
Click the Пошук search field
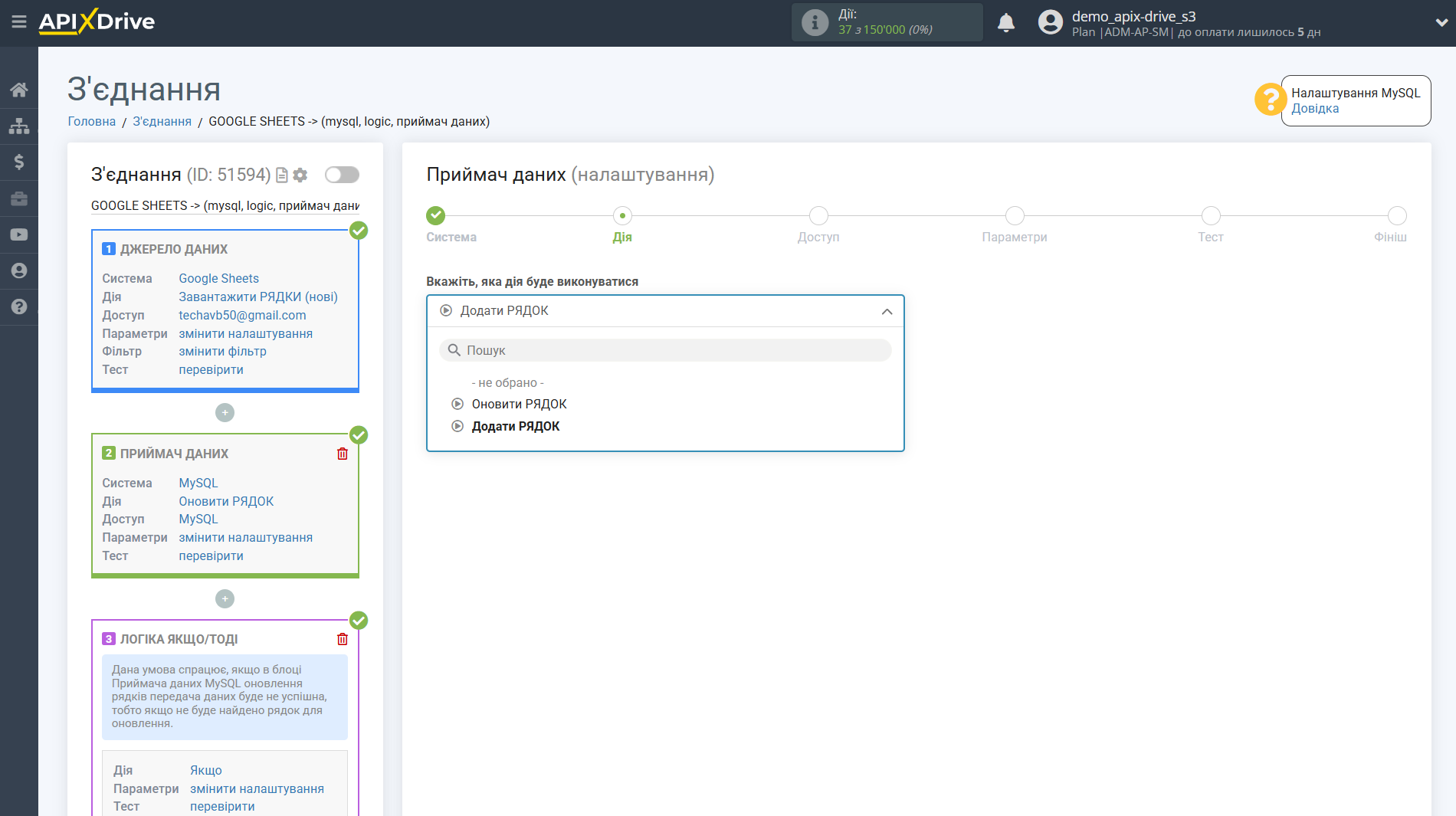[x=665, y=350]
